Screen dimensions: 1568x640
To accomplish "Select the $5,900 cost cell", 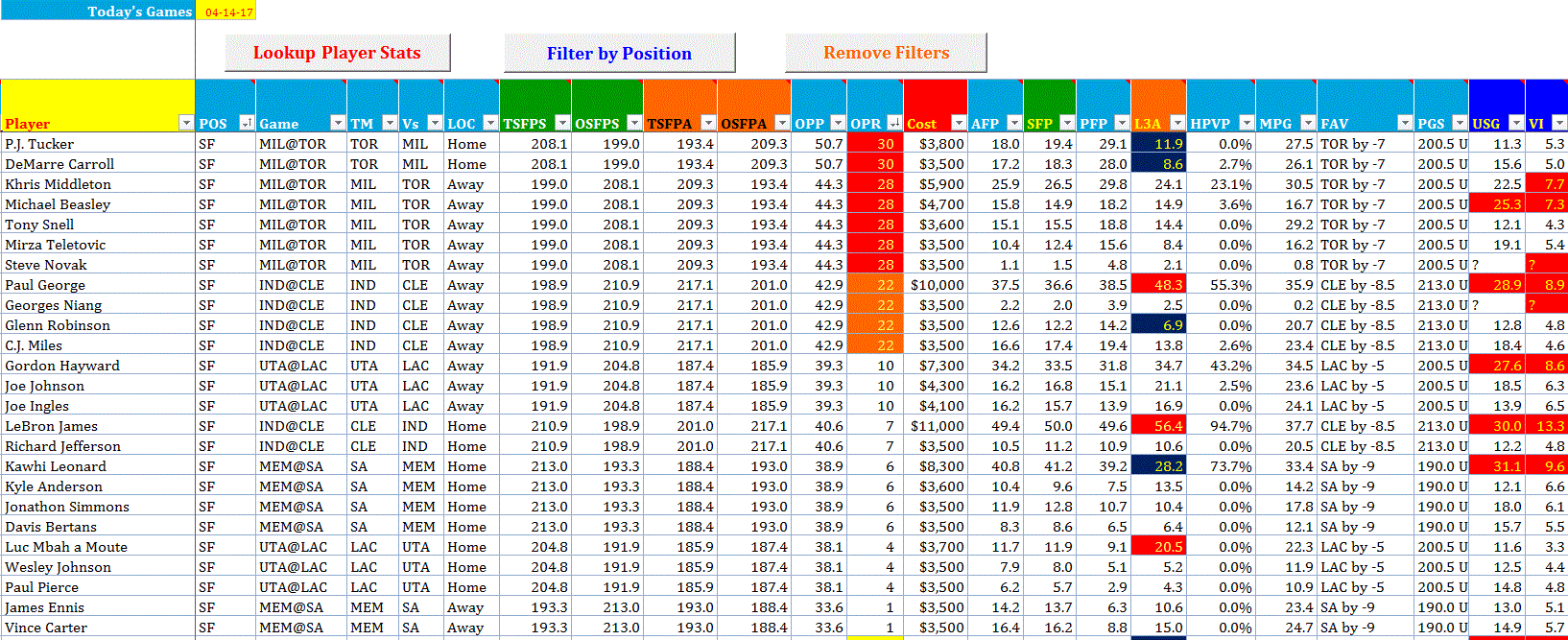I will coord(936,184).
